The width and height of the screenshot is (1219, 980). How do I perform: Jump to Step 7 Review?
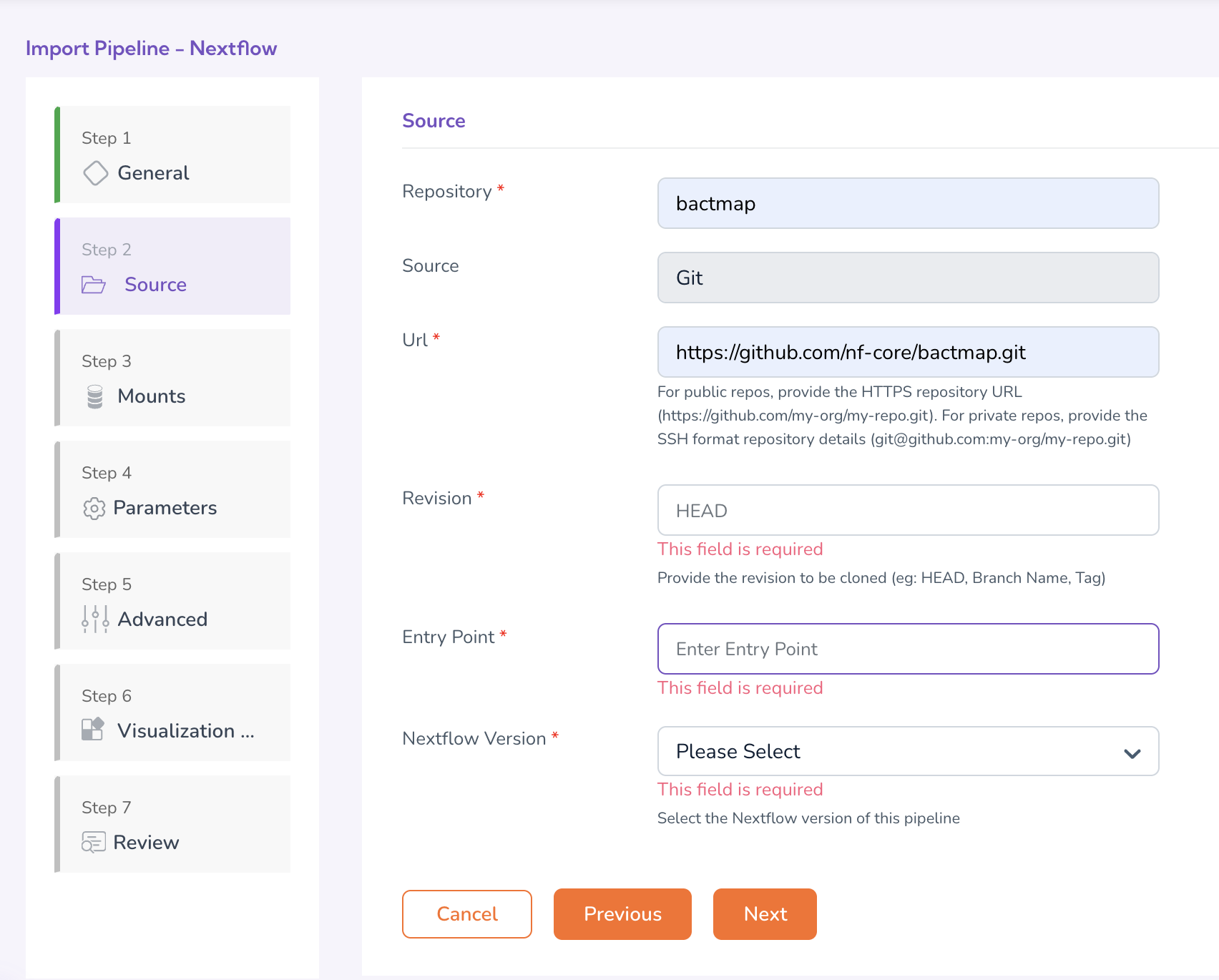pos(173,824)
